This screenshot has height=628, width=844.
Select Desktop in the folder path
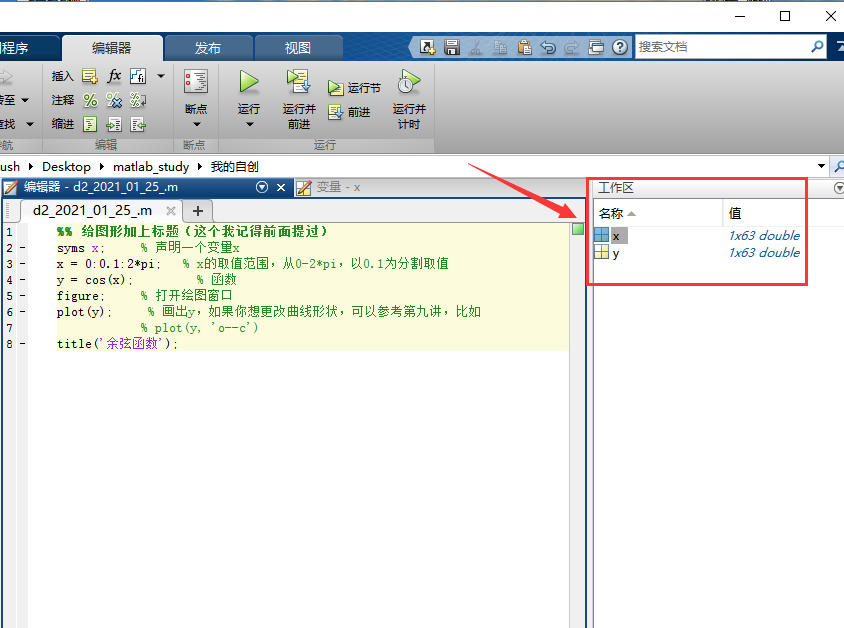(x=66, y=167)
